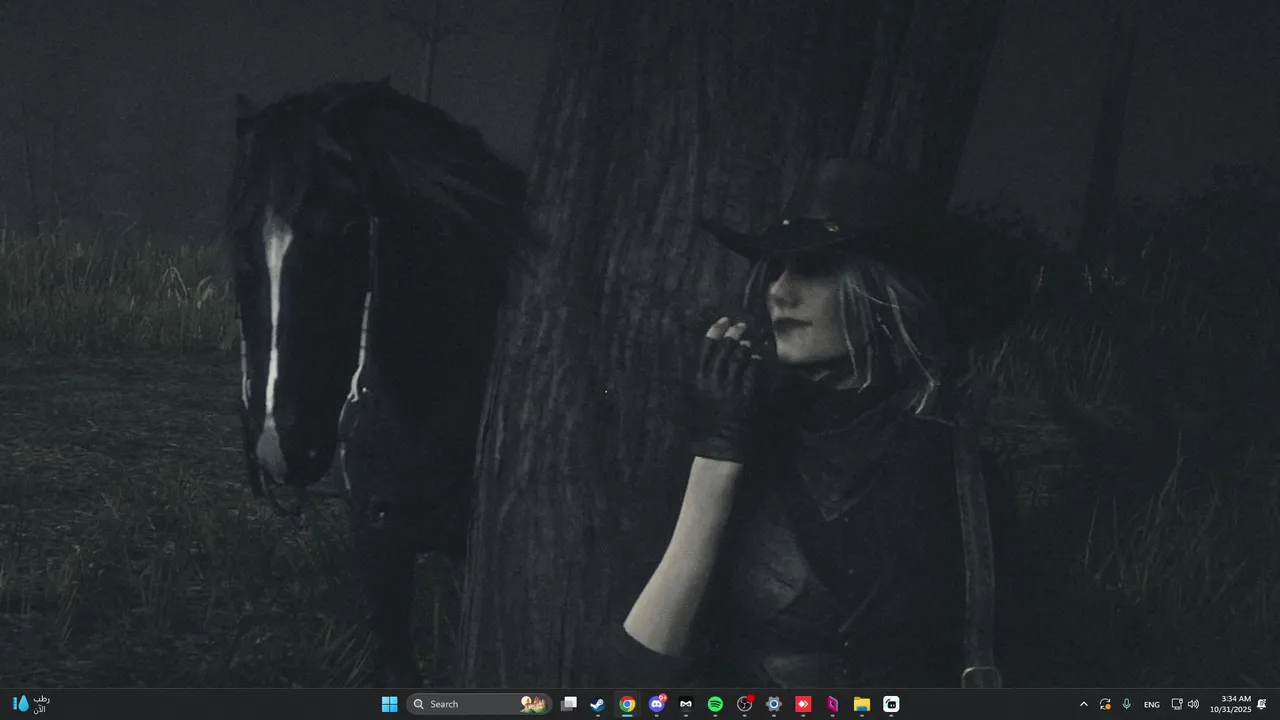
Task: Switch to Google Chrome on taskbar
Action: (627, 704)
